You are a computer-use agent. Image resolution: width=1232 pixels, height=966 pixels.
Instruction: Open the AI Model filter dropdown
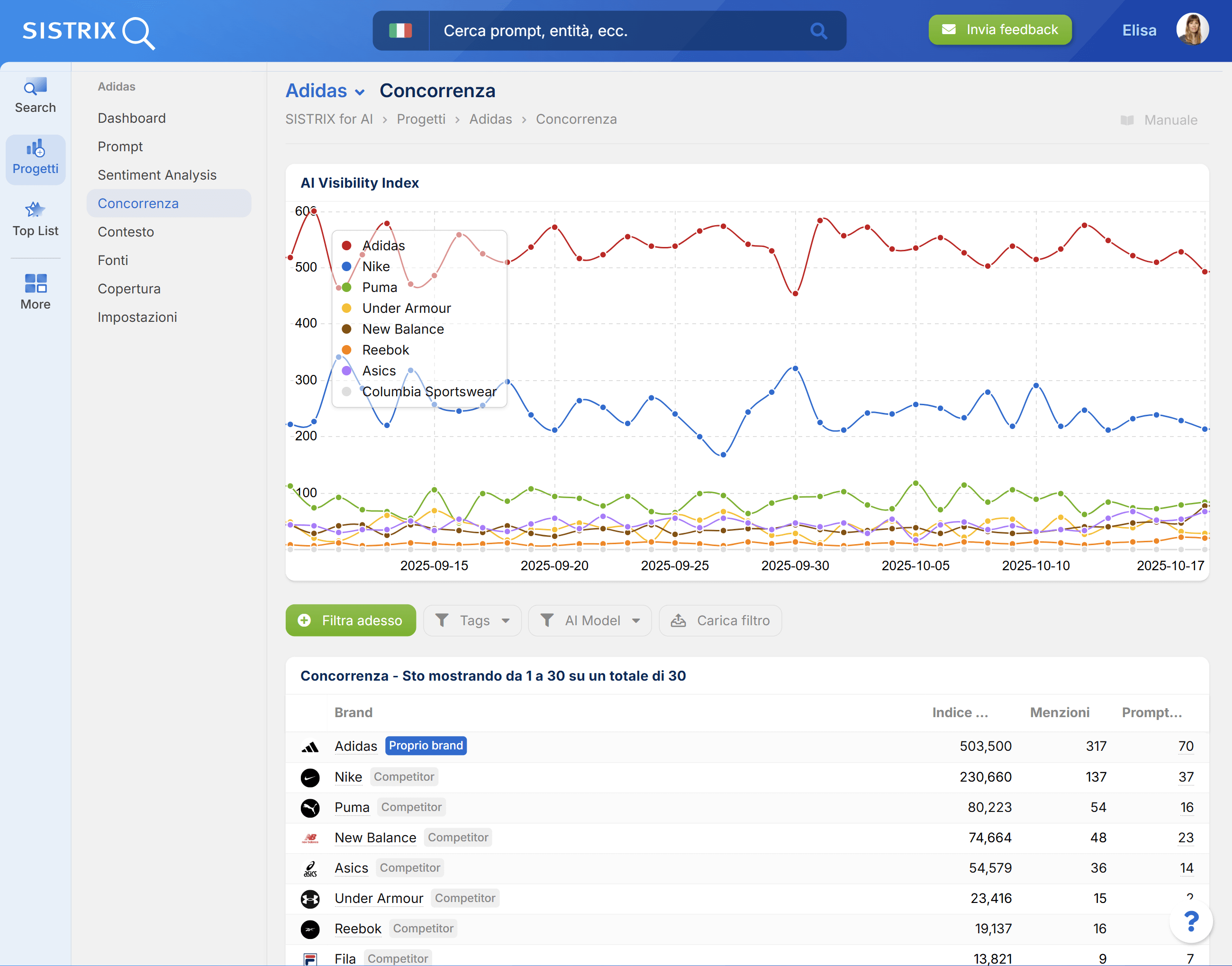(x=590, y=620)
